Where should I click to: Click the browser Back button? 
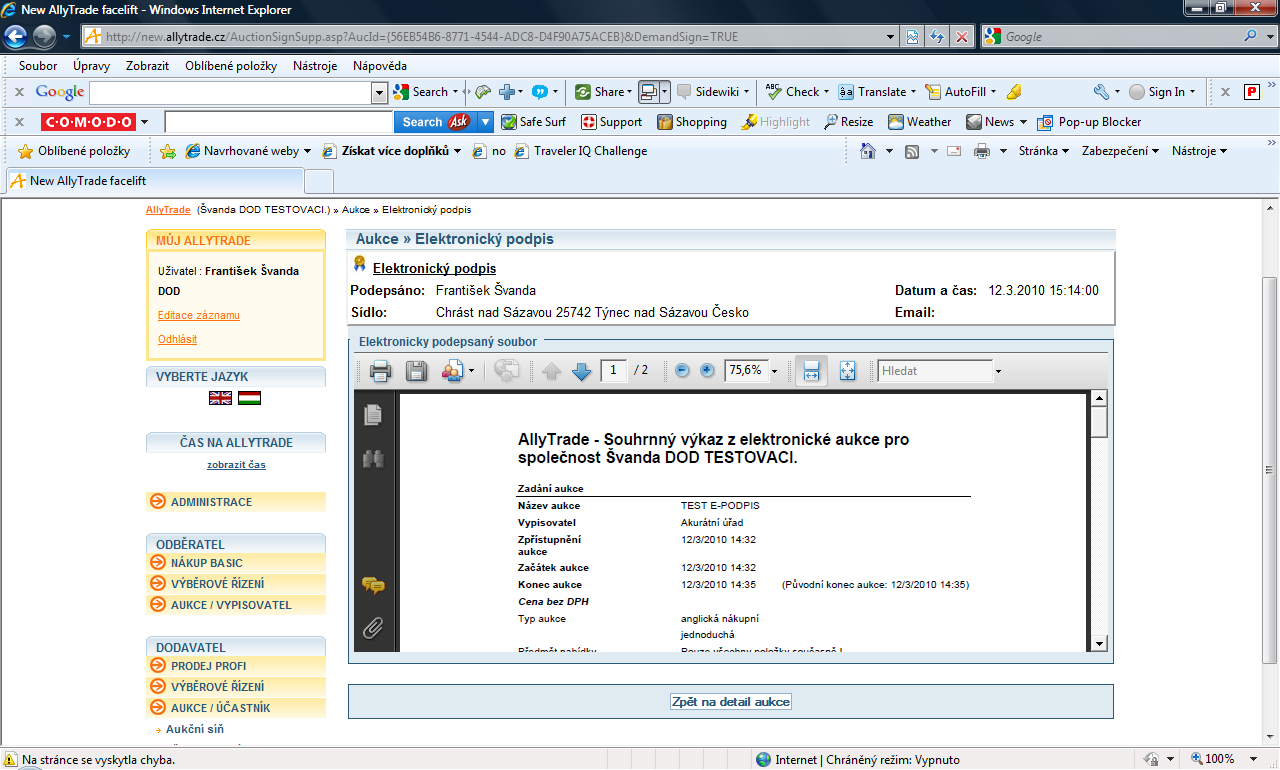pyautogui.click(x=15, y=37)
